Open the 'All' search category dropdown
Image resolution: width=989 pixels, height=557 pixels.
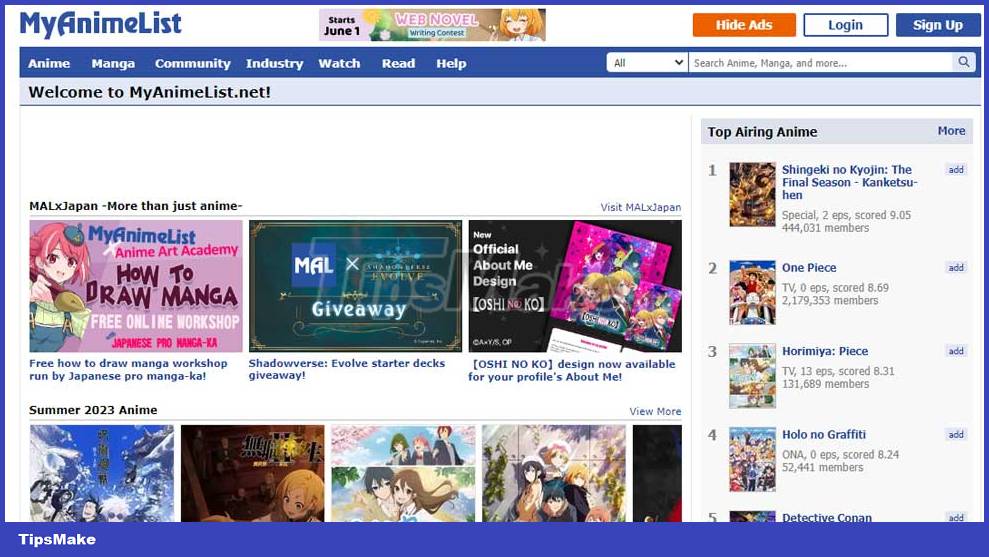pos(647,62)
